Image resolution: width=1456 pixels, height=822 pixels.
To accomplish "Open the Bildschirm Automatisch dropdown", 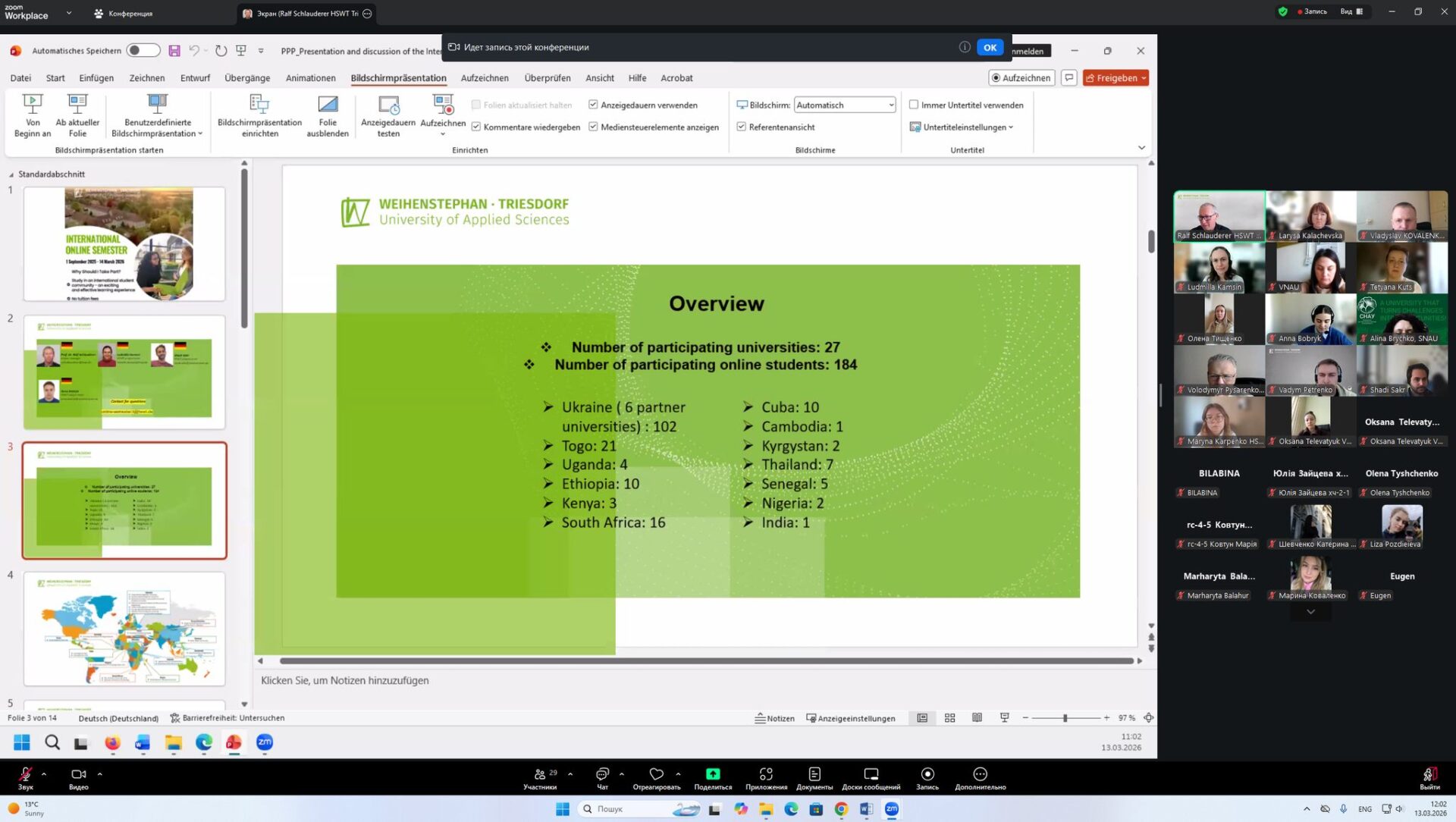I will (845, 105).
